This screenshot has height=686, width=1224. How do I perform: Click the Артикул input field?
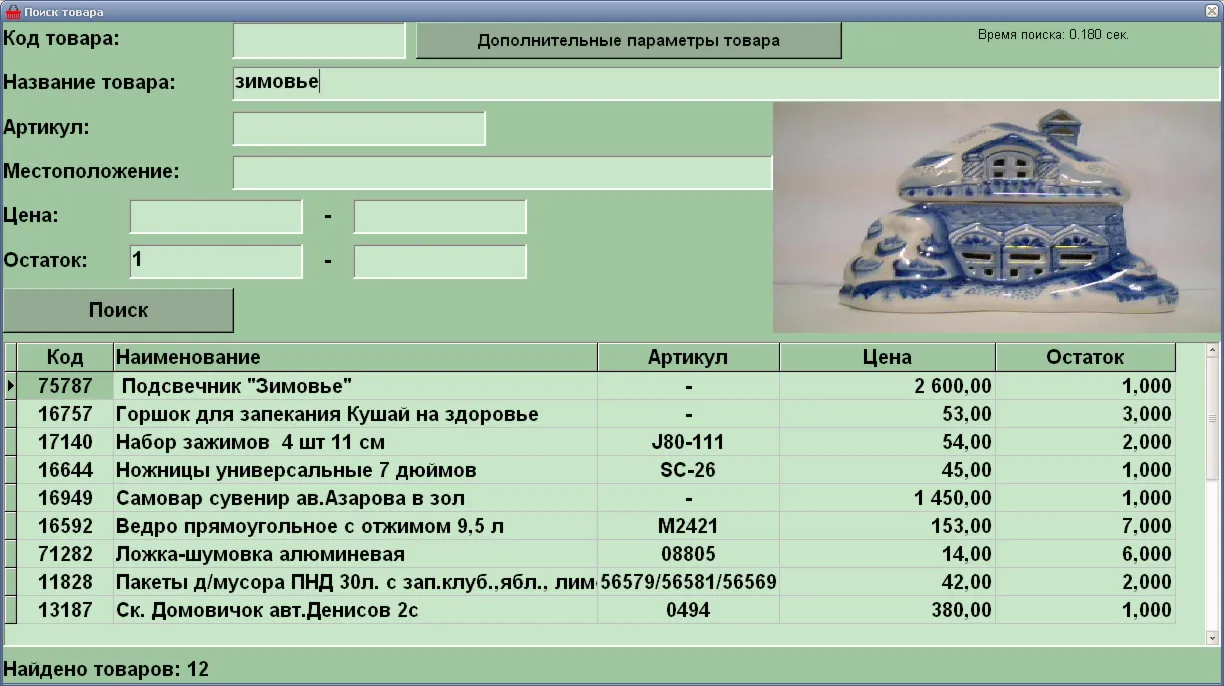[x=359, y=129]
